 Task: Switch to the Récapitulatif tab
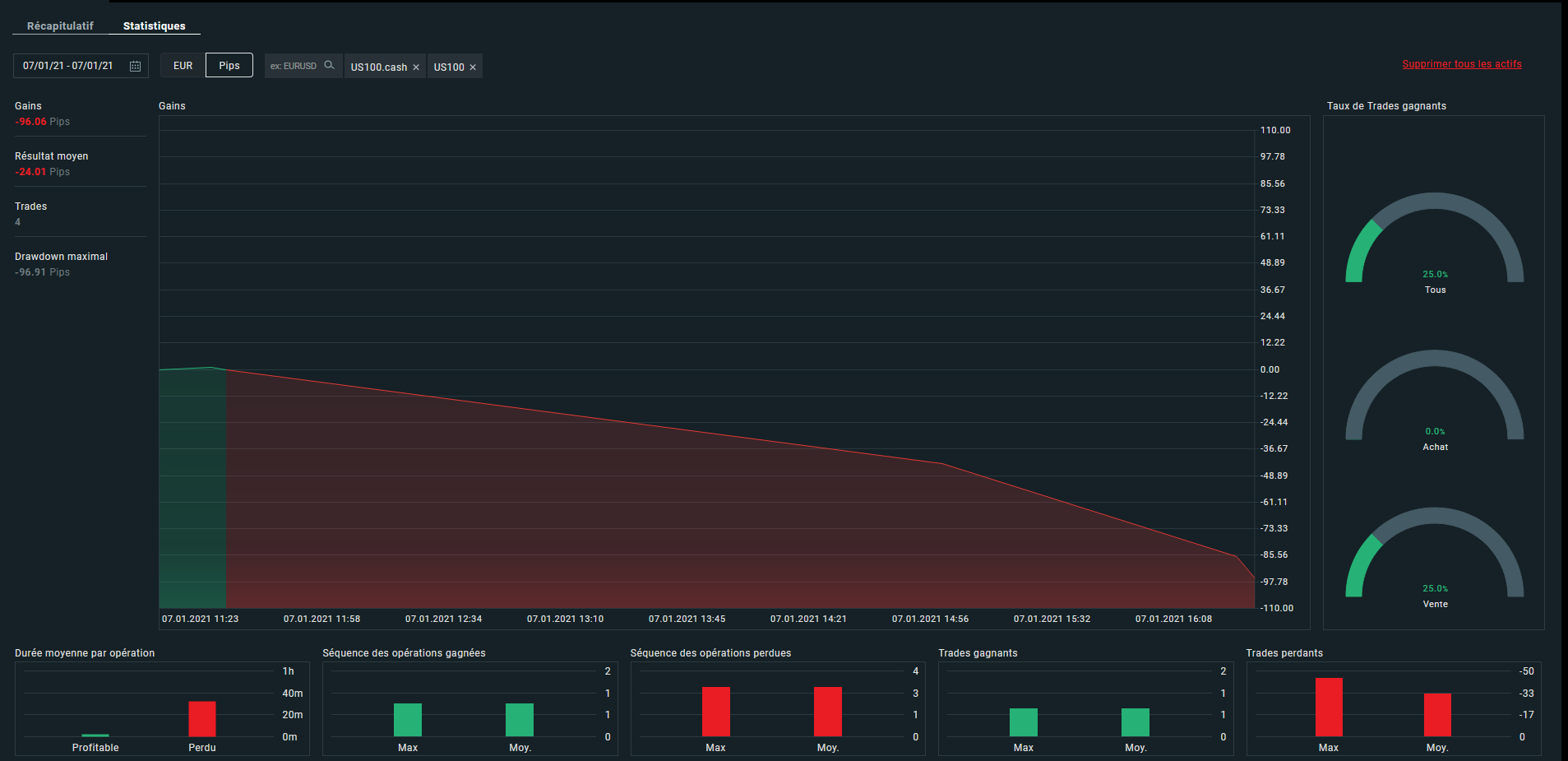(60, 26)
